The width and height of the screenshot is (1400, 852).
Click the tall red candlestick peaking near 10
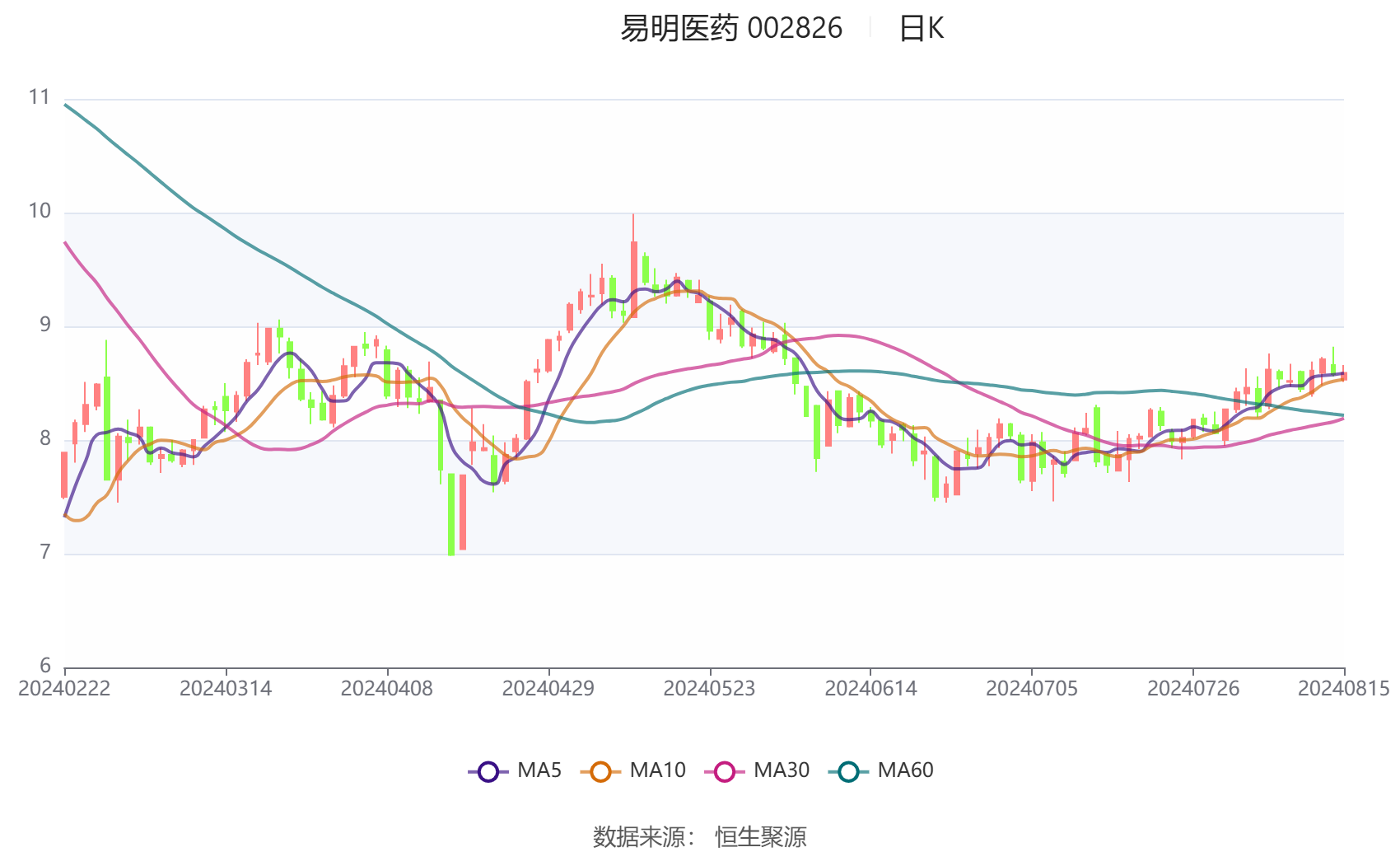point(633,266)
